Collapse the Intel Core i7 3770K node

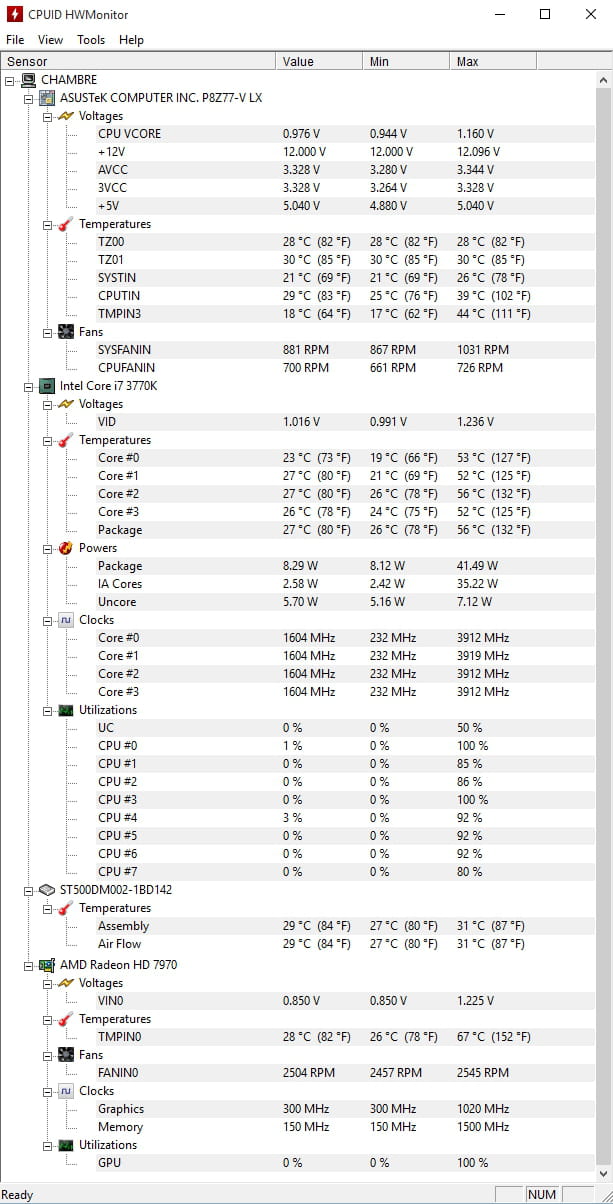(29, 386)
